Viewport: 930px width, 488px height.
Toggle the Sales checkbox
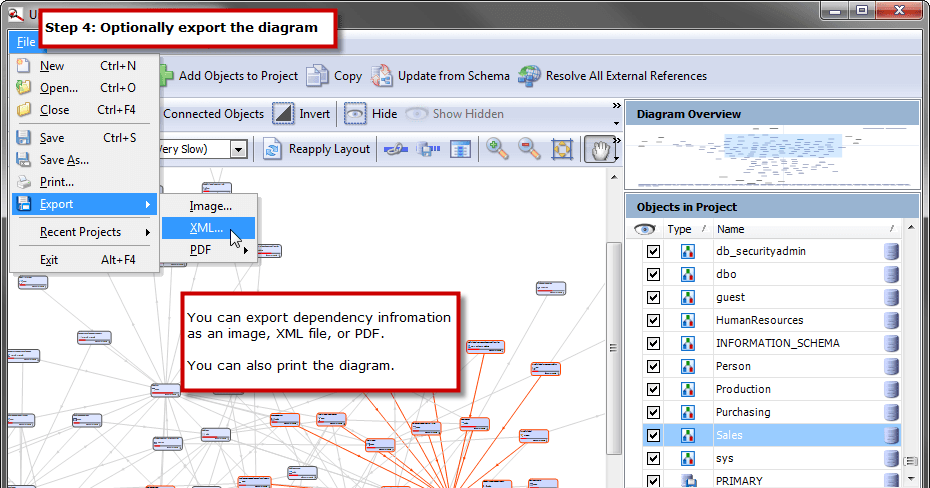pyautogui.click(x=653, y=436)
